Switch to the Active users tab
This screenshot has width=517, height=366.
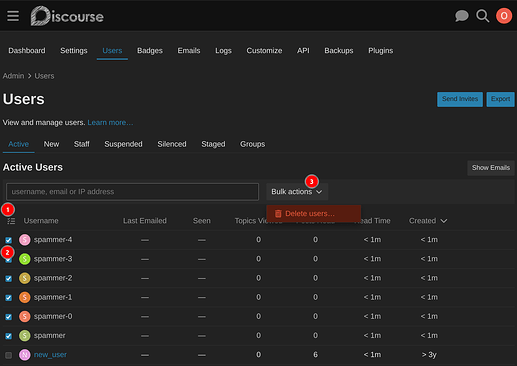coord(18,144)
